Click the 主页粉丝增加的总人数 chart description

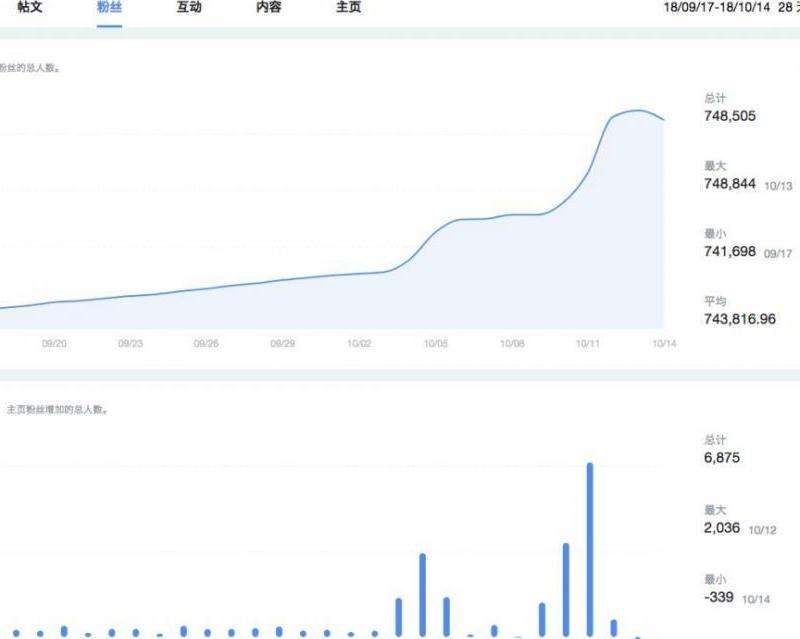click(x=57, y=409)
